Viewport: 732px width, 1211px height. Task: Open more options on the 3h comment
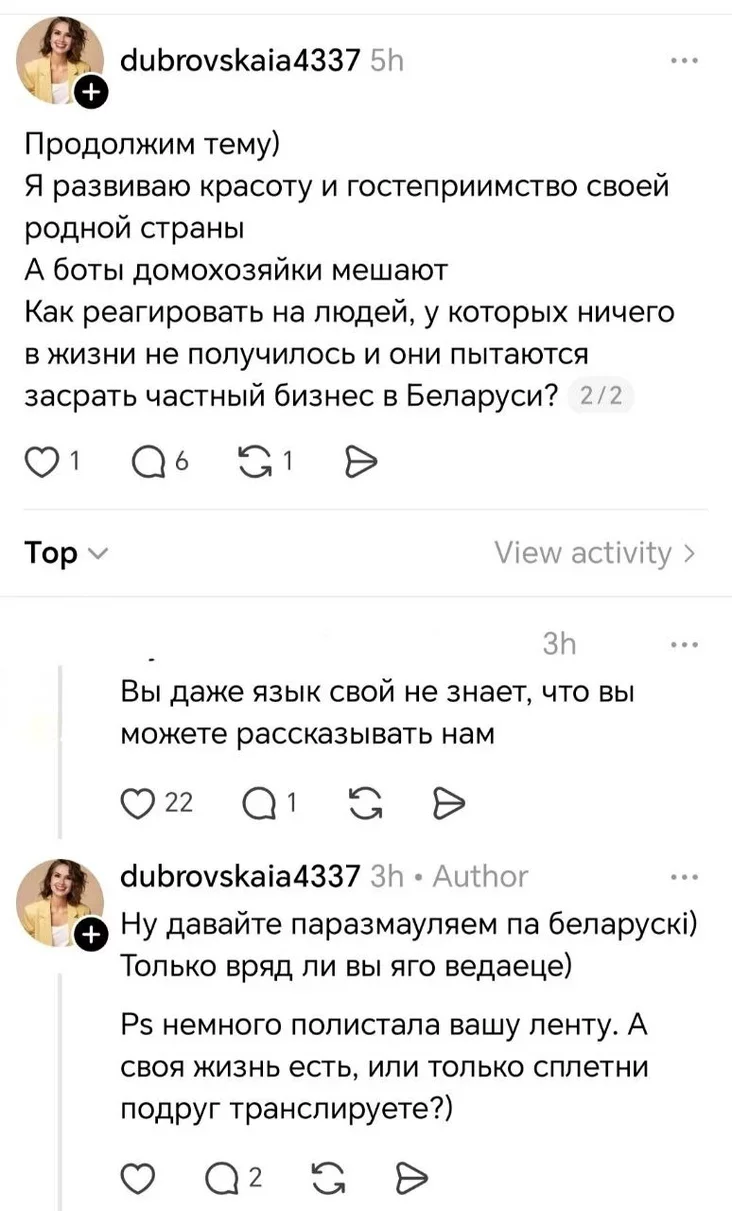pos(684,645)
